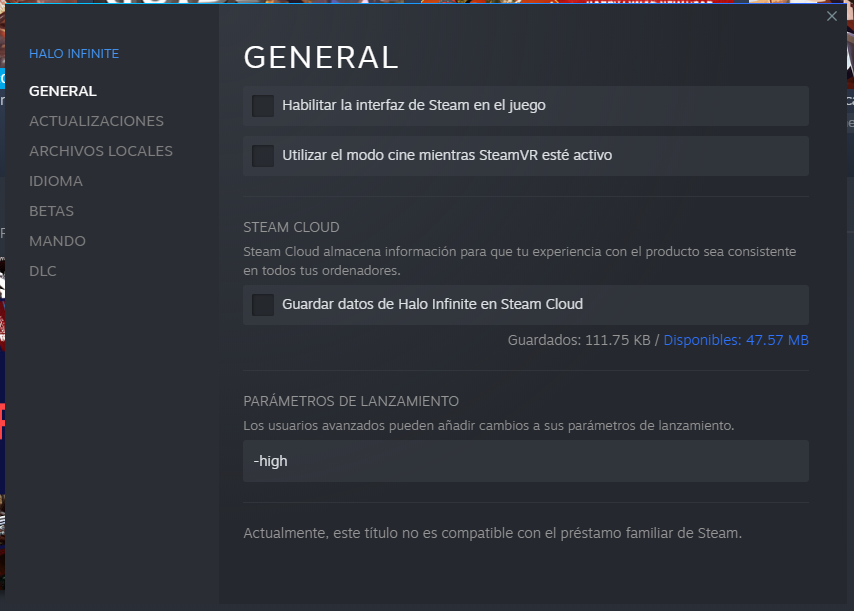Viewport: 854px width, 611px height.
Task: Click the Steam Cloud description paragraph
Action: pos(519,260)
